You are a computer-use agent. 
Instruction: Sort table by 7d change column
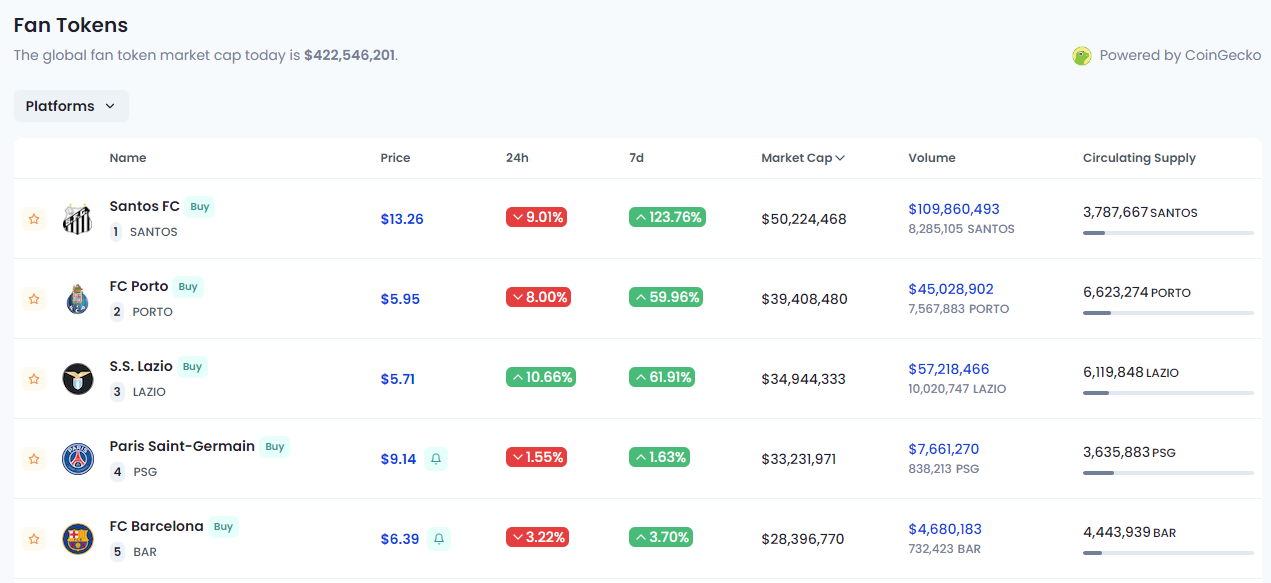click(x=637, y=158)
